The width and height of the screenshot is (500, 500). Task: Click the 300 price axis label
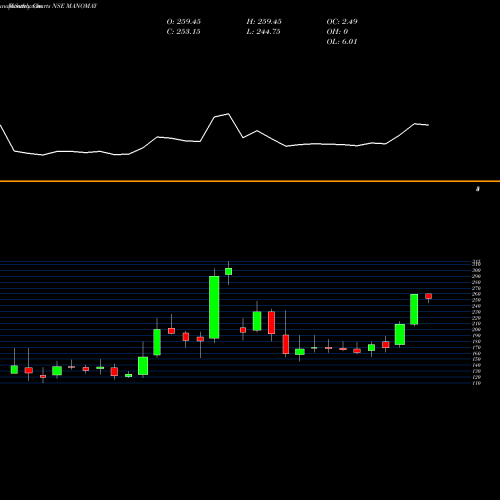(476, 270)
